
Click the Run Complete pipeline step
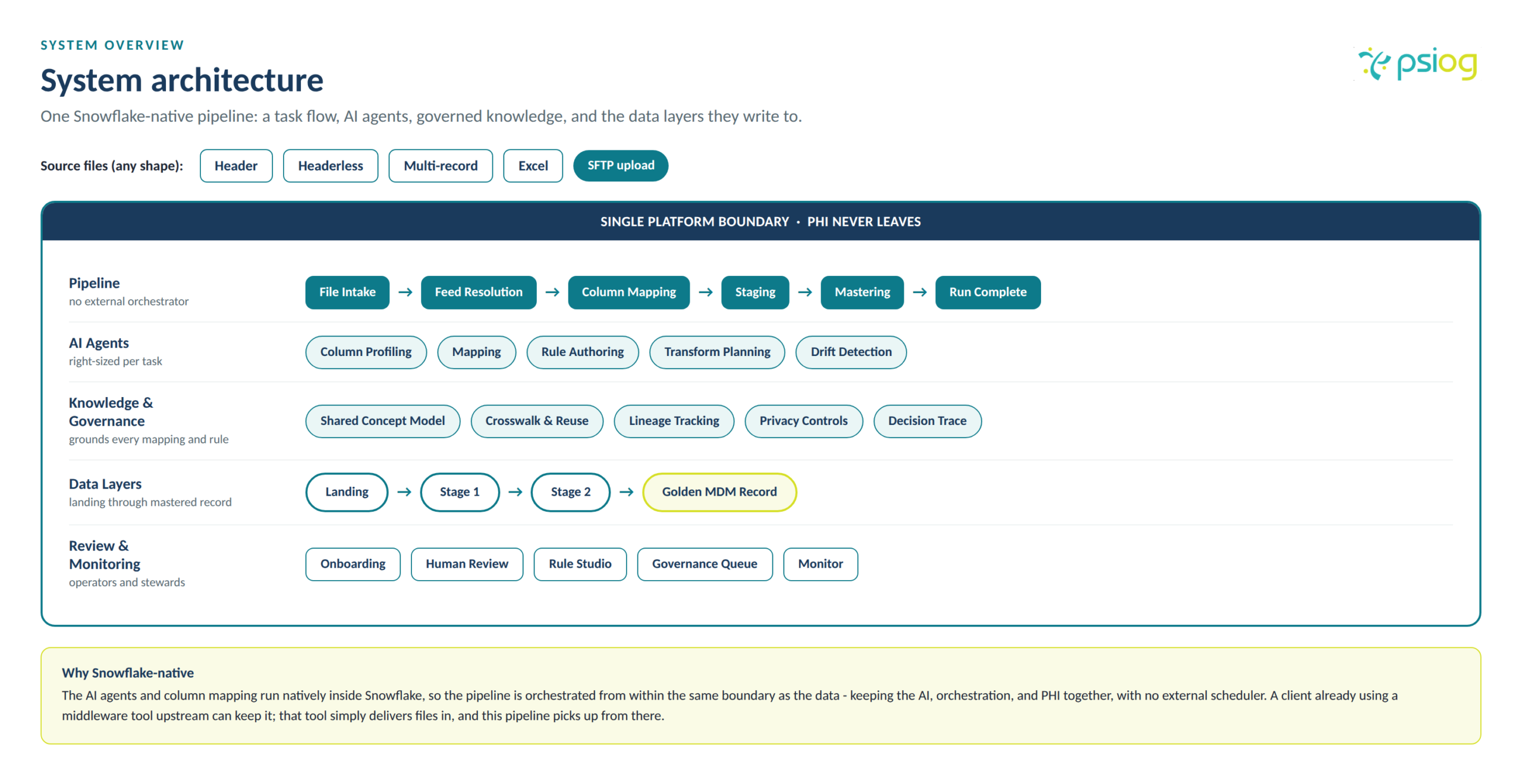[988, 292]
